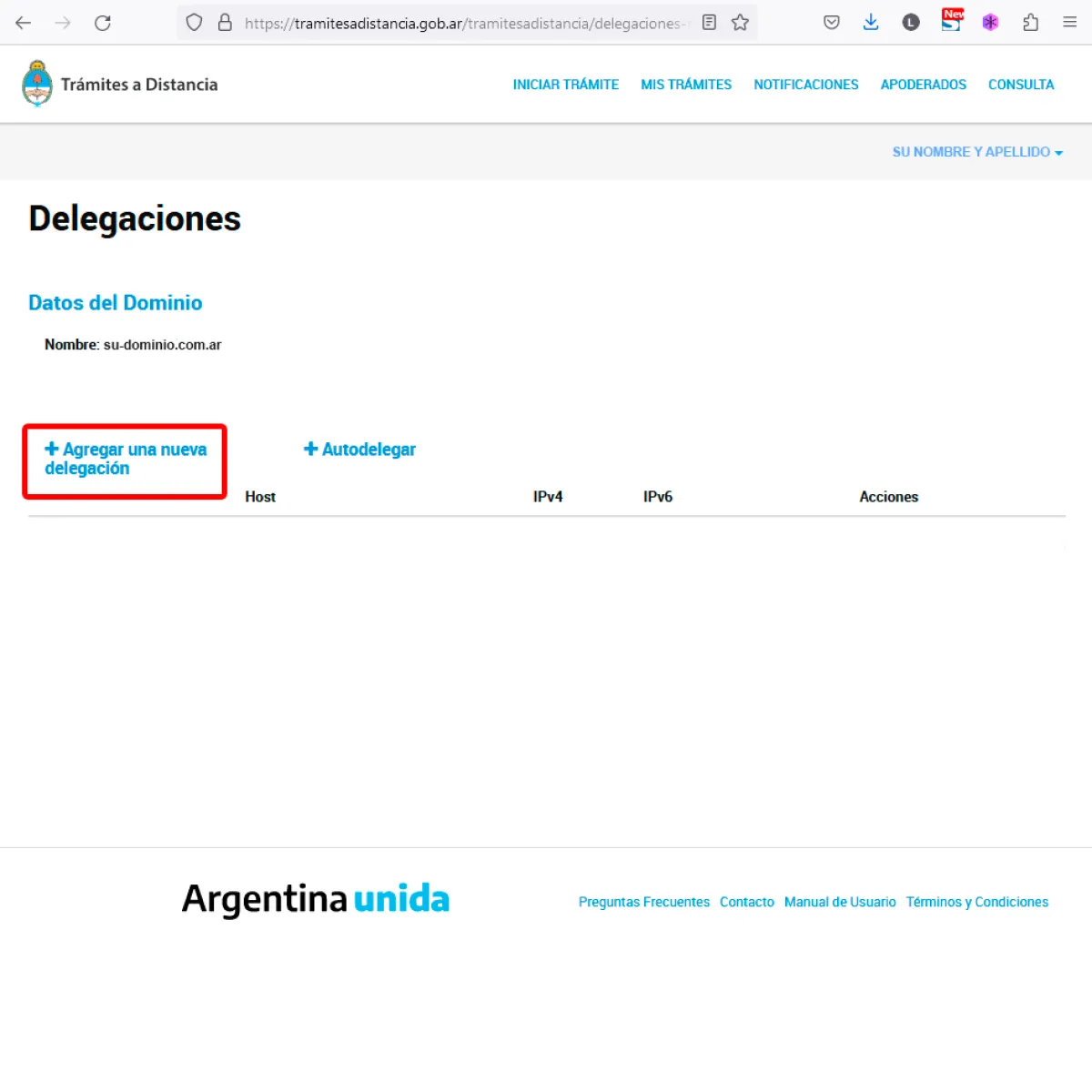1092x1092 pixels.
Task: Open the Contacto footer link
Action: [747, 902]
